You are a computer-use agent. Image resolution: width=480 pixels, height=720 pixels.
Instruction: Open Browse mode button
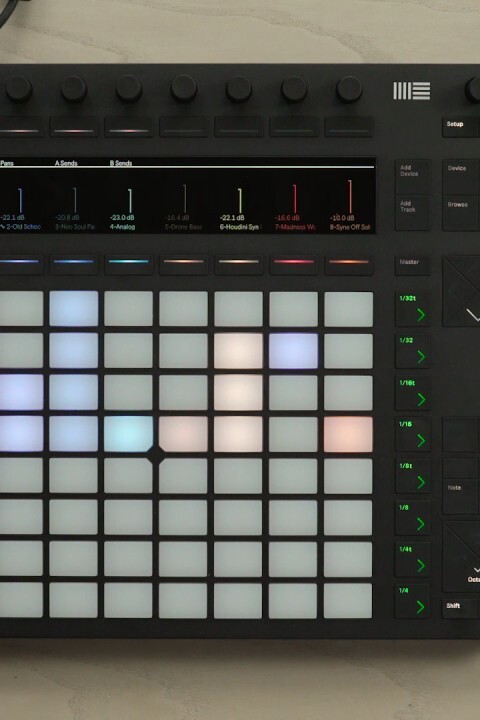[x=461, y=212]
